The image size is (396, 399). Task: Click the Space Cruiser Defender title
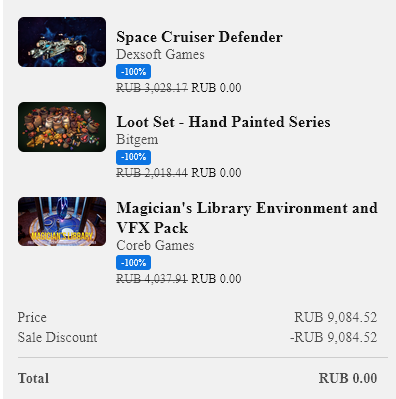pyautogui.click(x=199, y=37)
